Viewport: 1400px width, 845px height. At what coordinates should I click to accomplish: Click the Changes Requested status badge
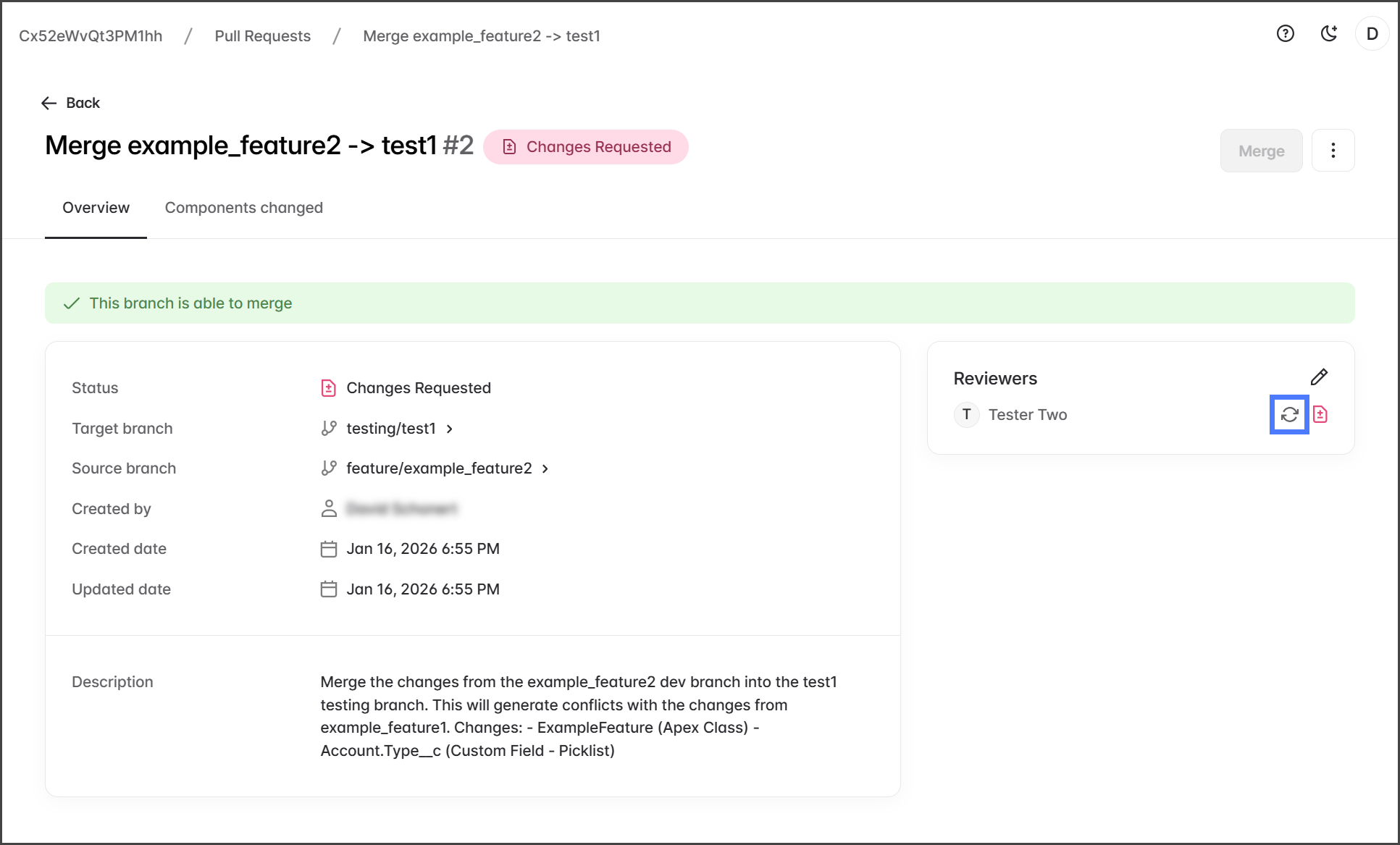click(585, 147)
